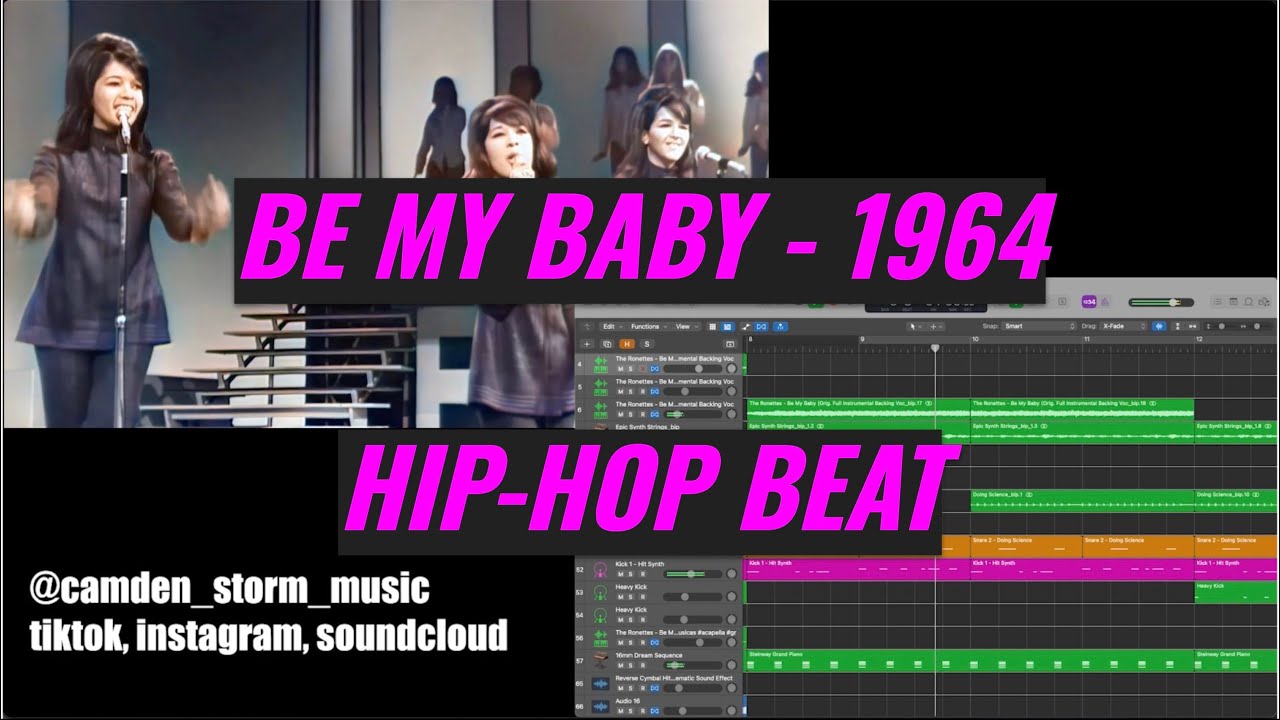Click the Audio 16 track waveform icon
This screenshot has width=1280, height=720.
pos(600,706)
